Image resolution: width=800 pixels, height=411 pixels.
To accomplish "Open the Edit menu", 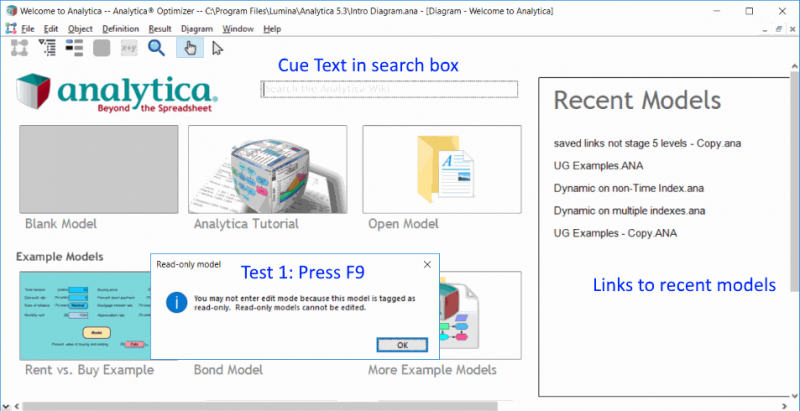I will tap(51, 29).
